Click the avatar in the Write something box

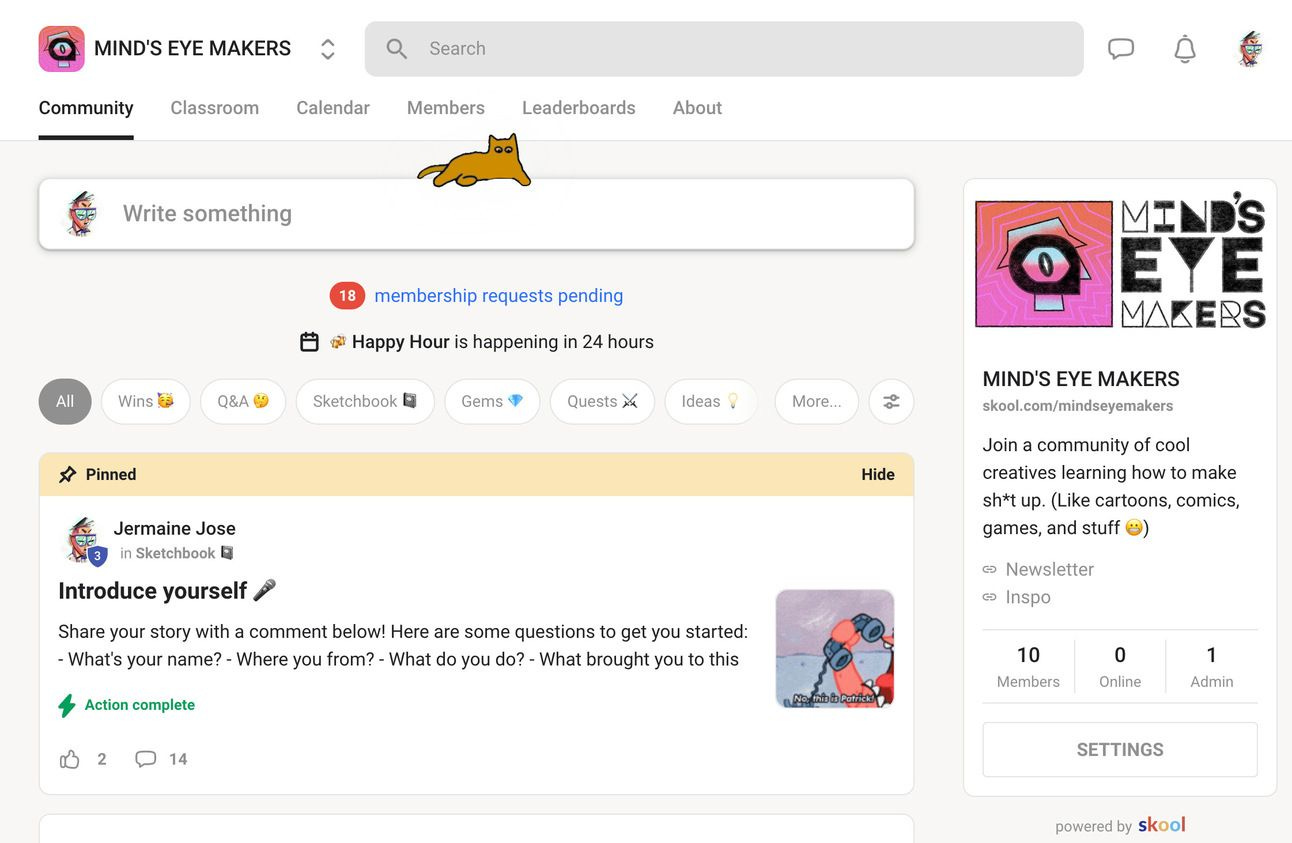tap(82, 214)
